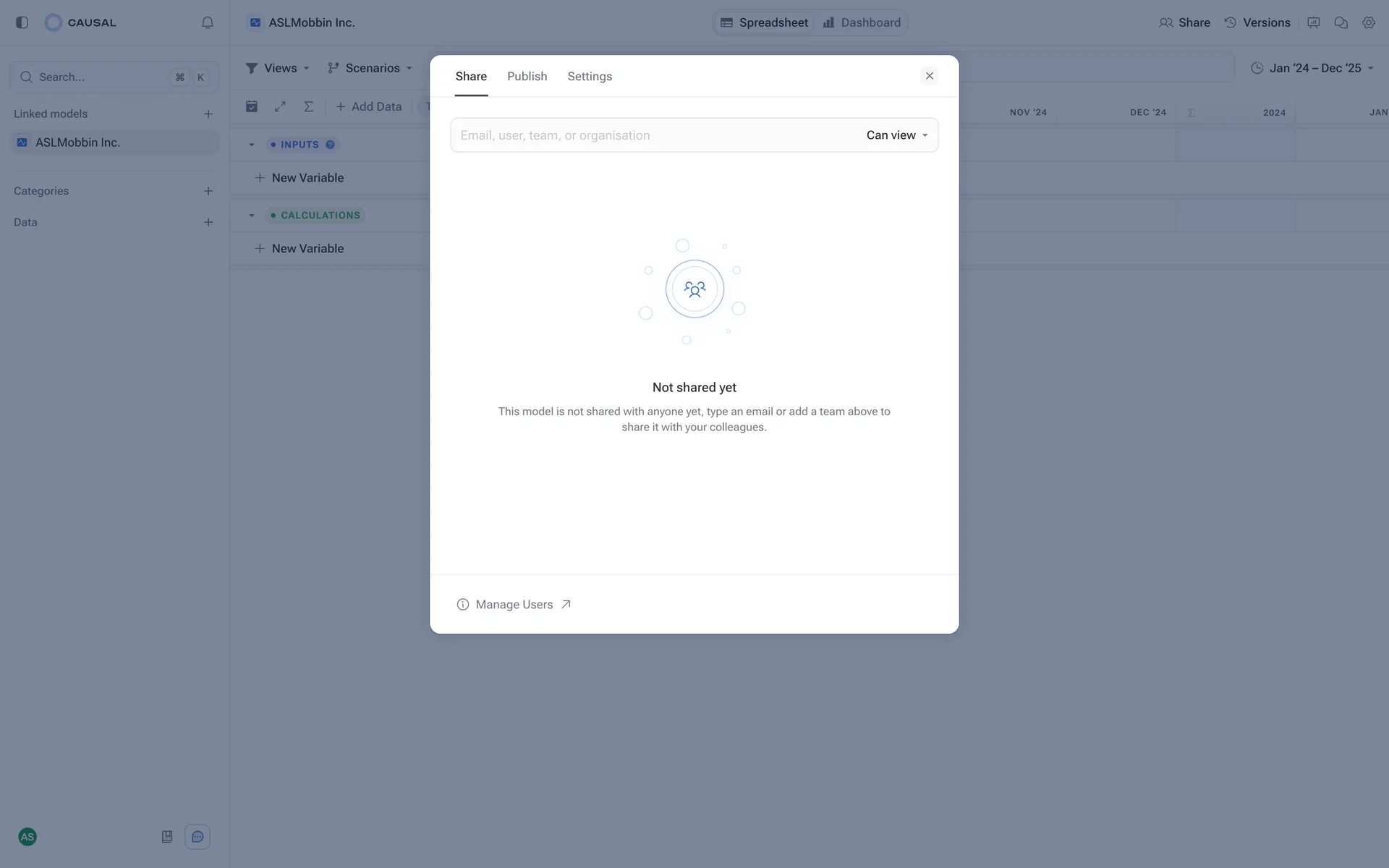The image size is (1389, 868).
Task: Open the Can view permission dropdown
Action: point(897,135)
